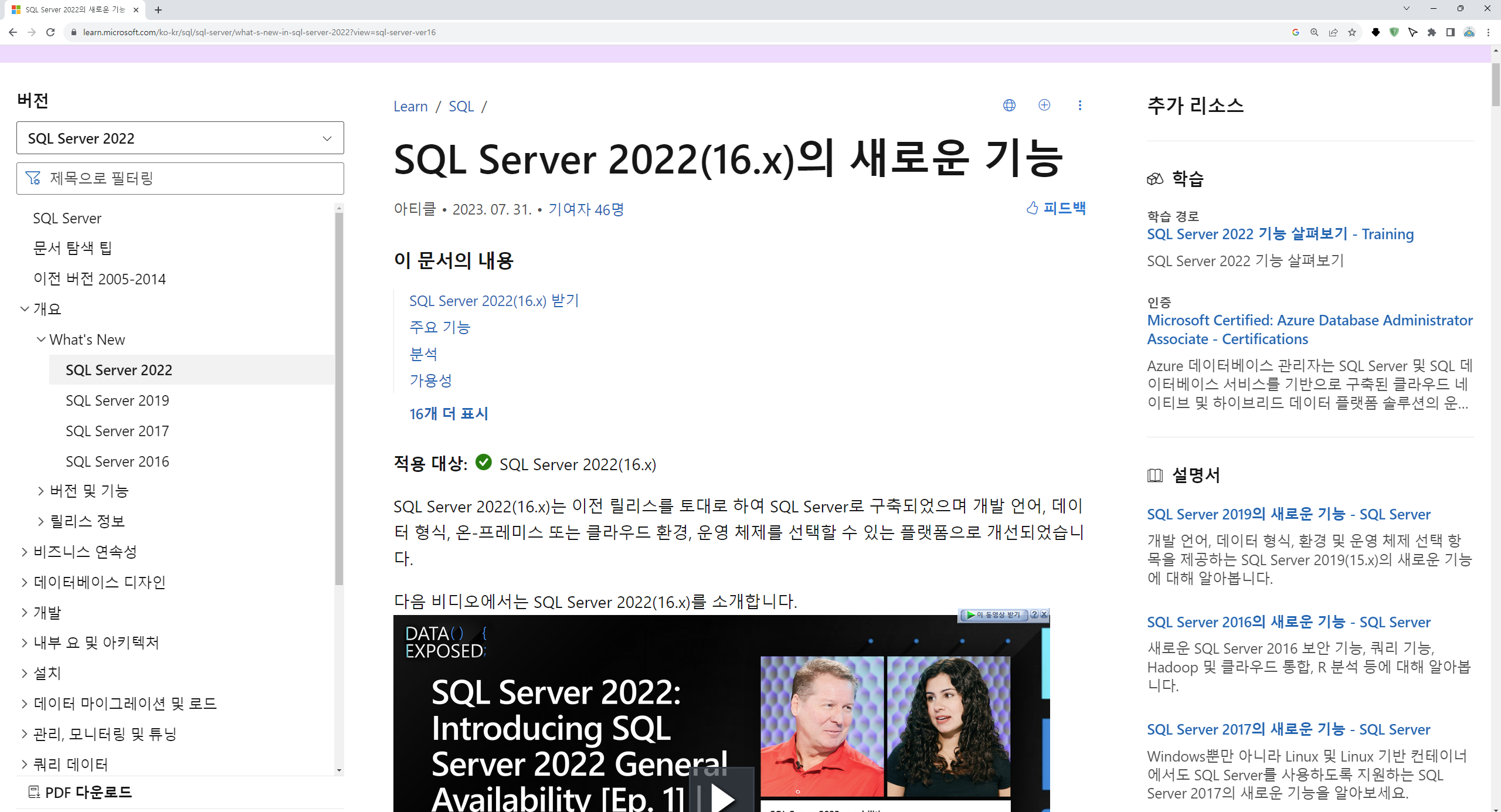Show 16개 더 표시 more sections
Screen dimensions: 1501x812
tap(449, 414)
